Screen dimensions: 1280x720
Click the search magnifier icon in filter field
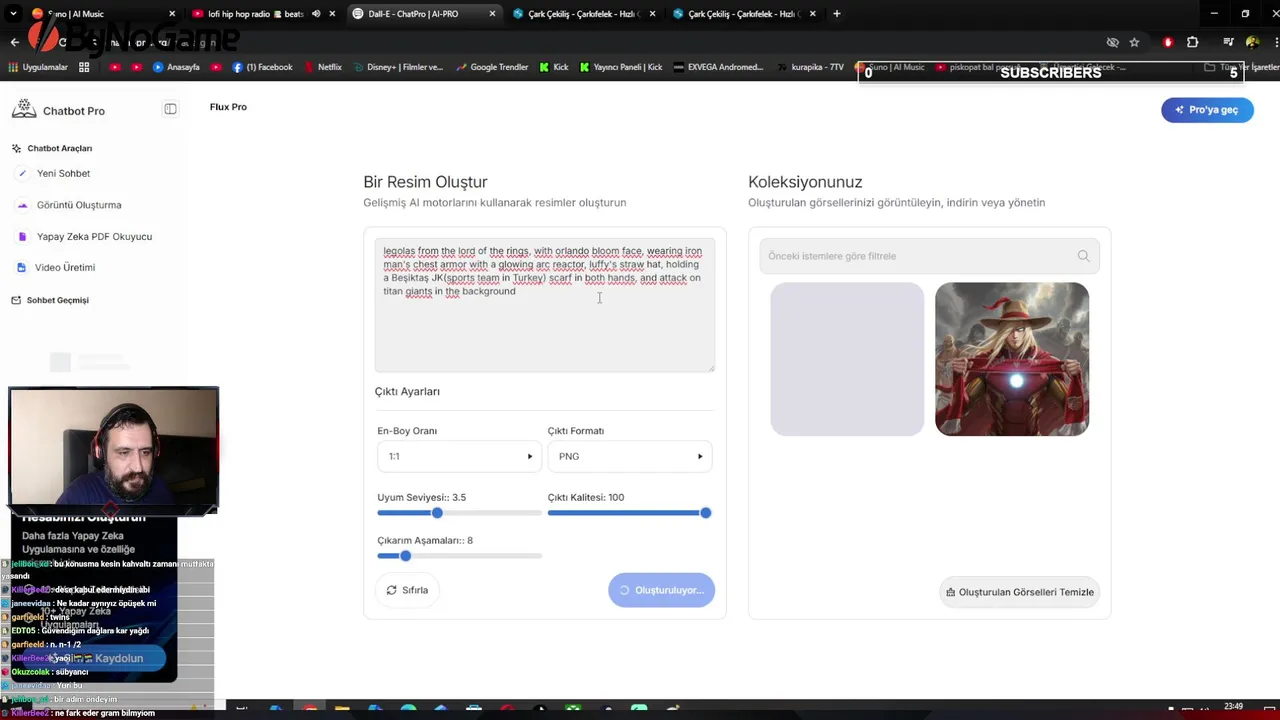click(1083, 256)
